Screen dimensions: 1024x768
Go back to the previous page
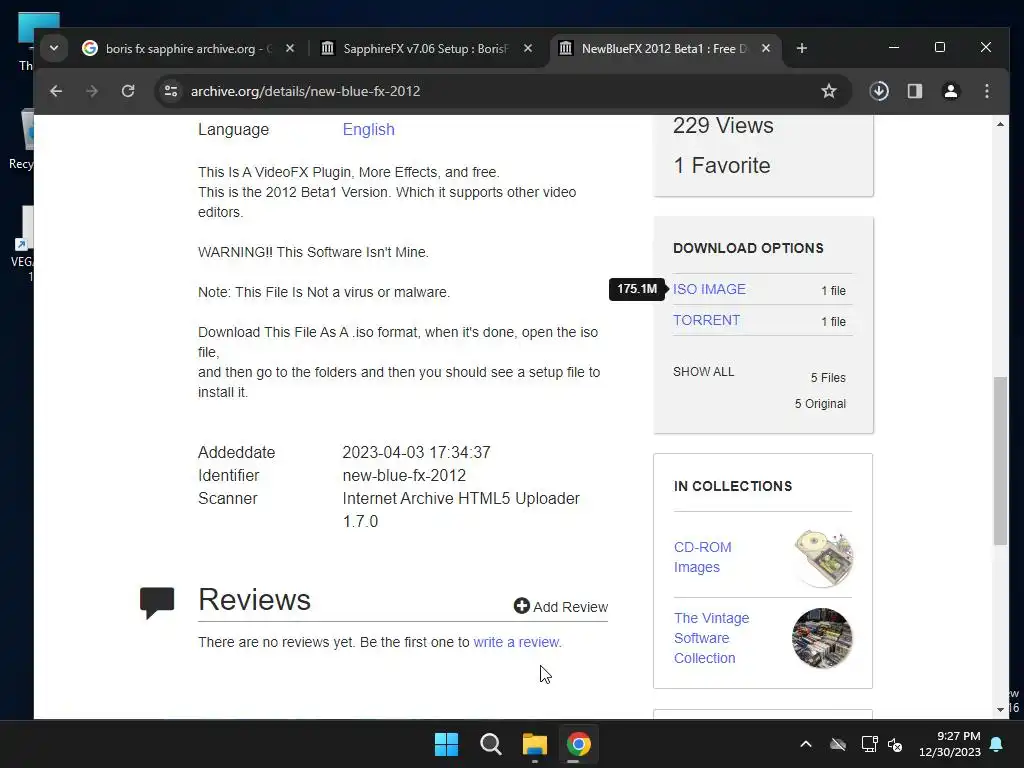click(x=56, y=91)
